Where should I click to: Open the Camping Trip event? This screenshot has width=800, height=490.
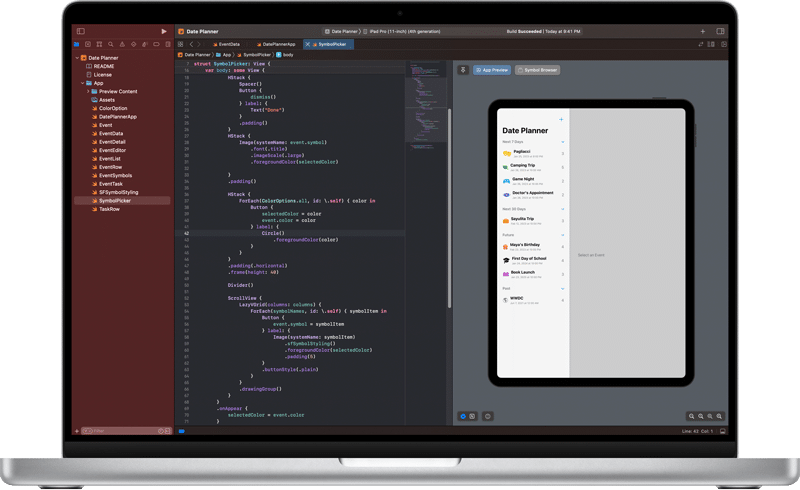(x=533, y=167)
